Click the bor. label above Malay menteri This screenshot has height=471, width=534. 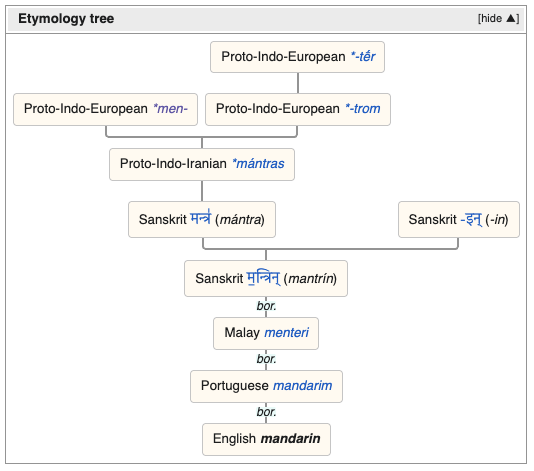click(266, 306)
